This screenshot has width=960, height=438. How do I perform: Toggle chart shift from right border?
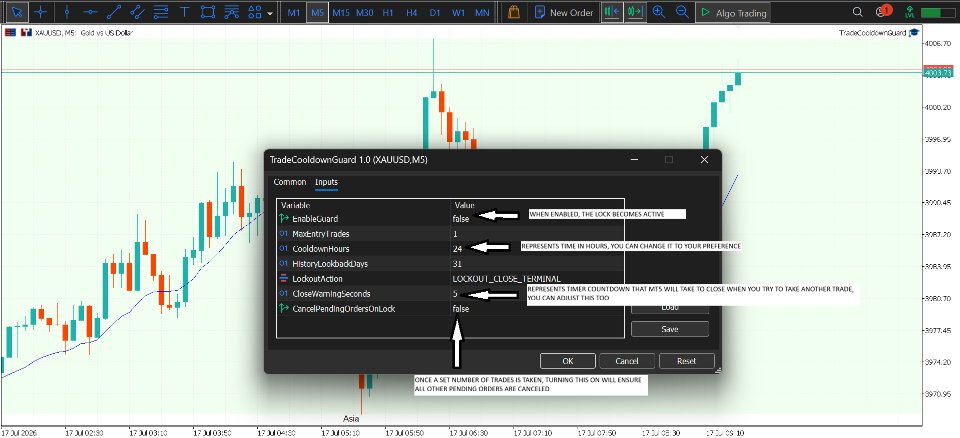click(x=610, y=12)
